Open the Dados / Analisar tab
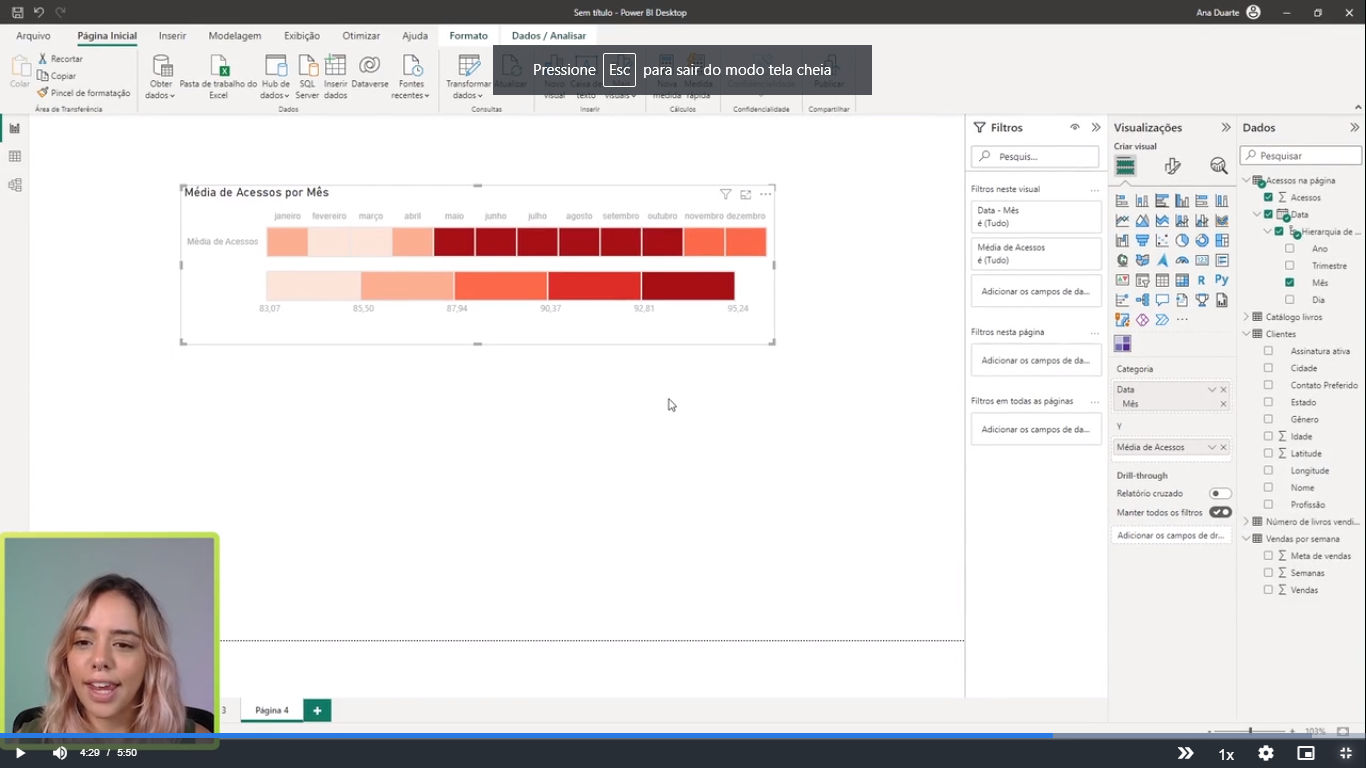This screenshot has width=1366, height=768. (x=549, y=35)
